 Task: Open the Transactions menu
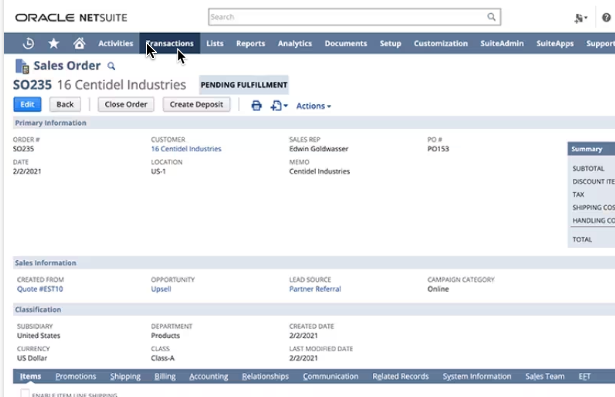coord(170,44)
